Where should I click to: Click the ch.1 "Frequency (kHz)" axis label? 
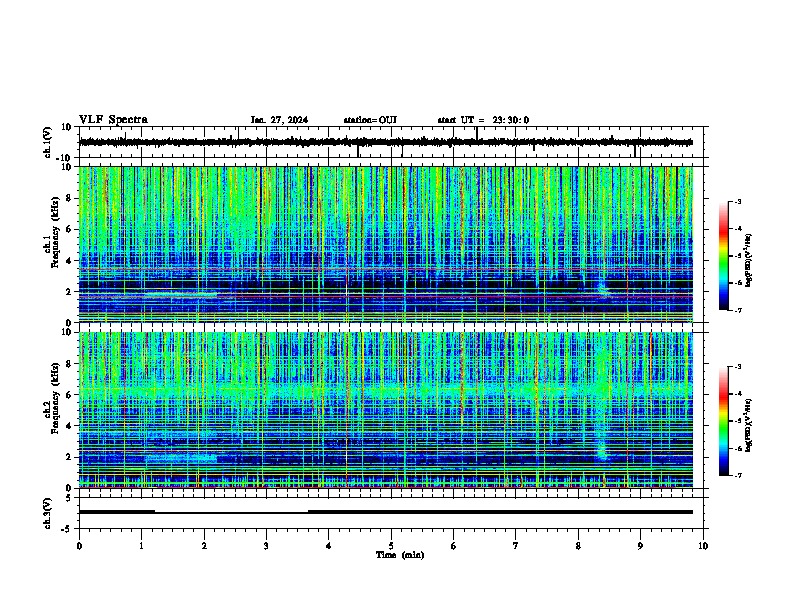(55, 233)
